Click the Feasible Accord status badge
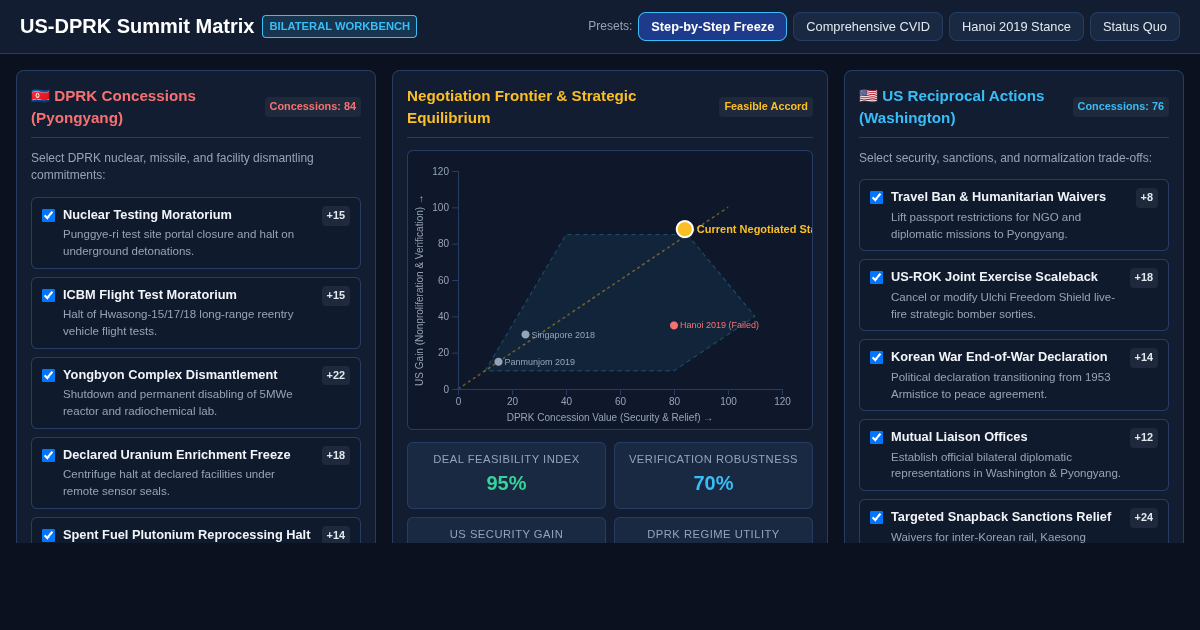This screenshot has width=1200, height=630. point(766,107)
